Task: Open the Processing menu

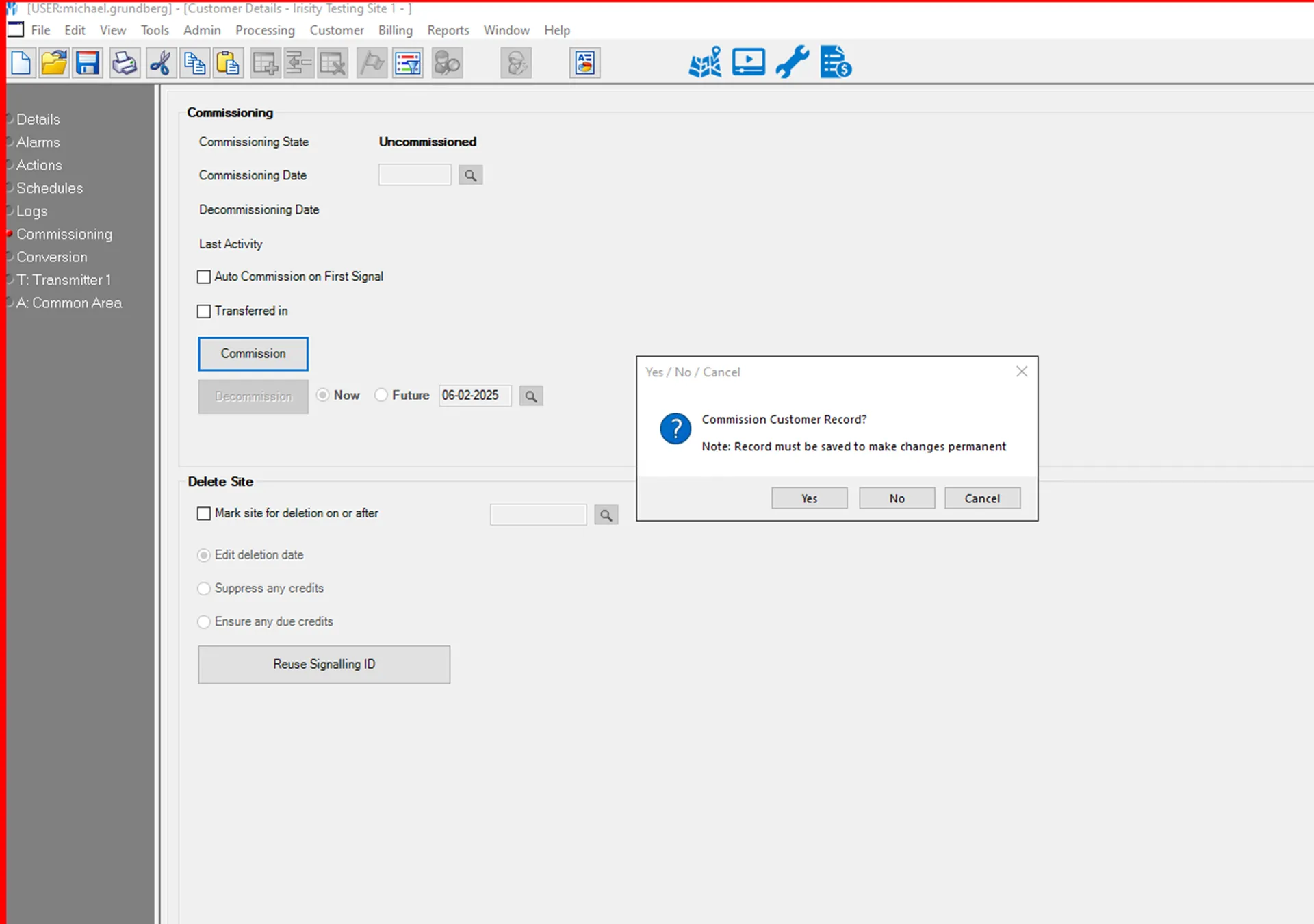Action: (x=265, y=30)
